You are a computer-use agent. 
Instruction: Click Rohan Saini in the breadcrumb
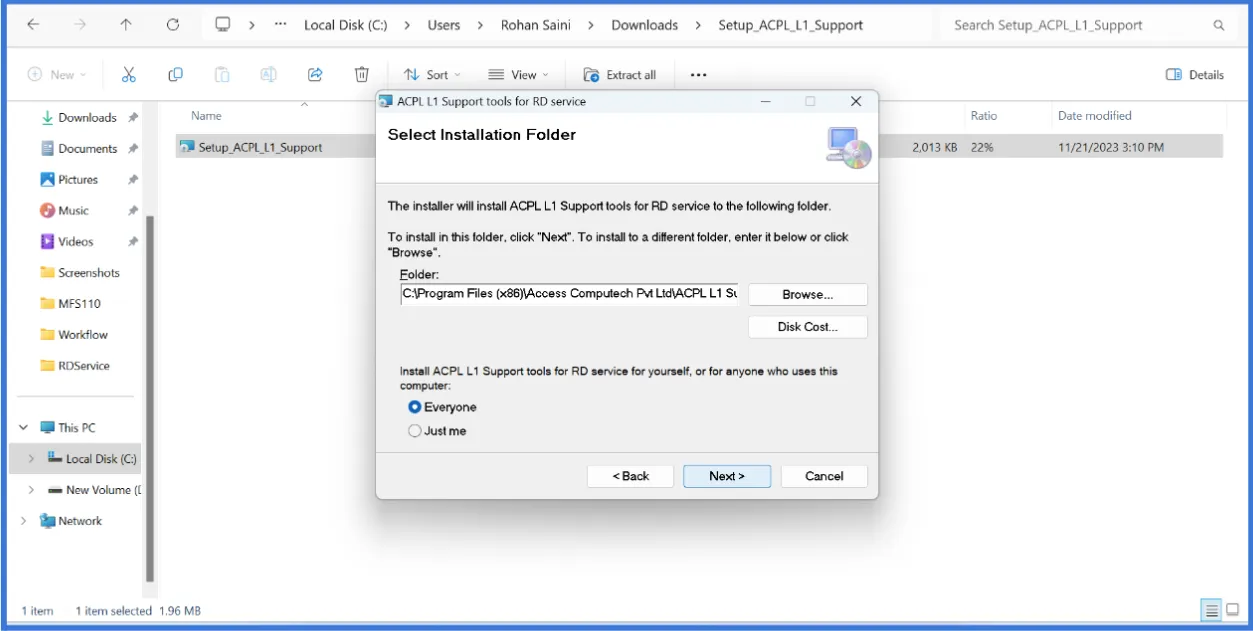(x=535, y=25)
